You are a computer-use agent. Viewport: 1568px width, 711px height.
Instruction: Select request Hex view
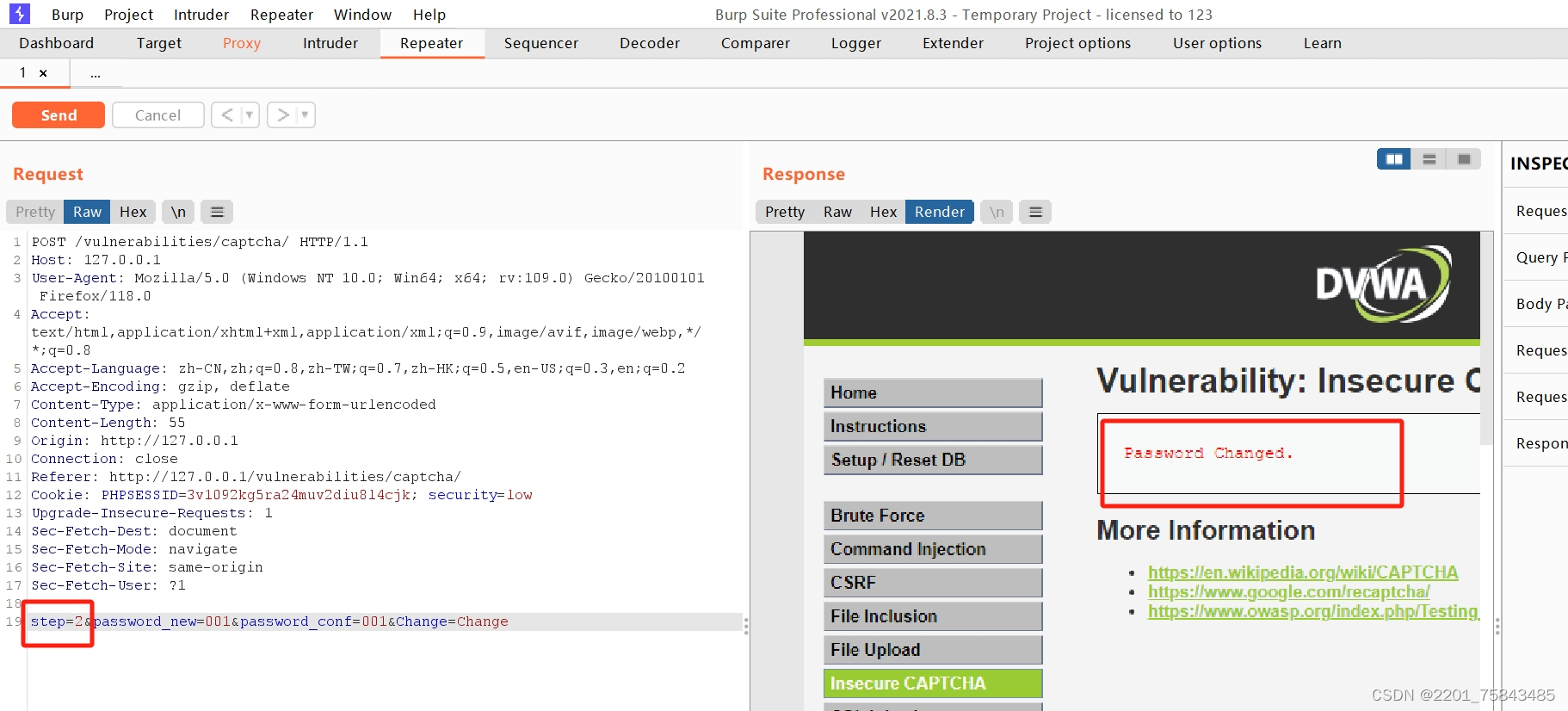click(133, 212)
